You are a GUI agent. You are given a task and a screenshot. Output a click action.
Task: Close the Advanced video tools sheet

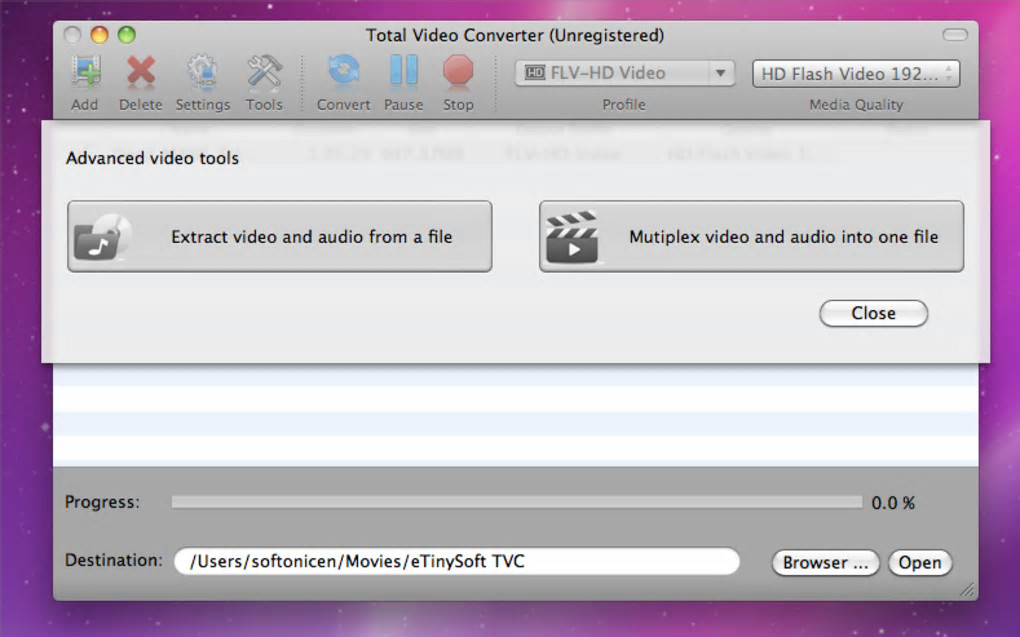874,313
